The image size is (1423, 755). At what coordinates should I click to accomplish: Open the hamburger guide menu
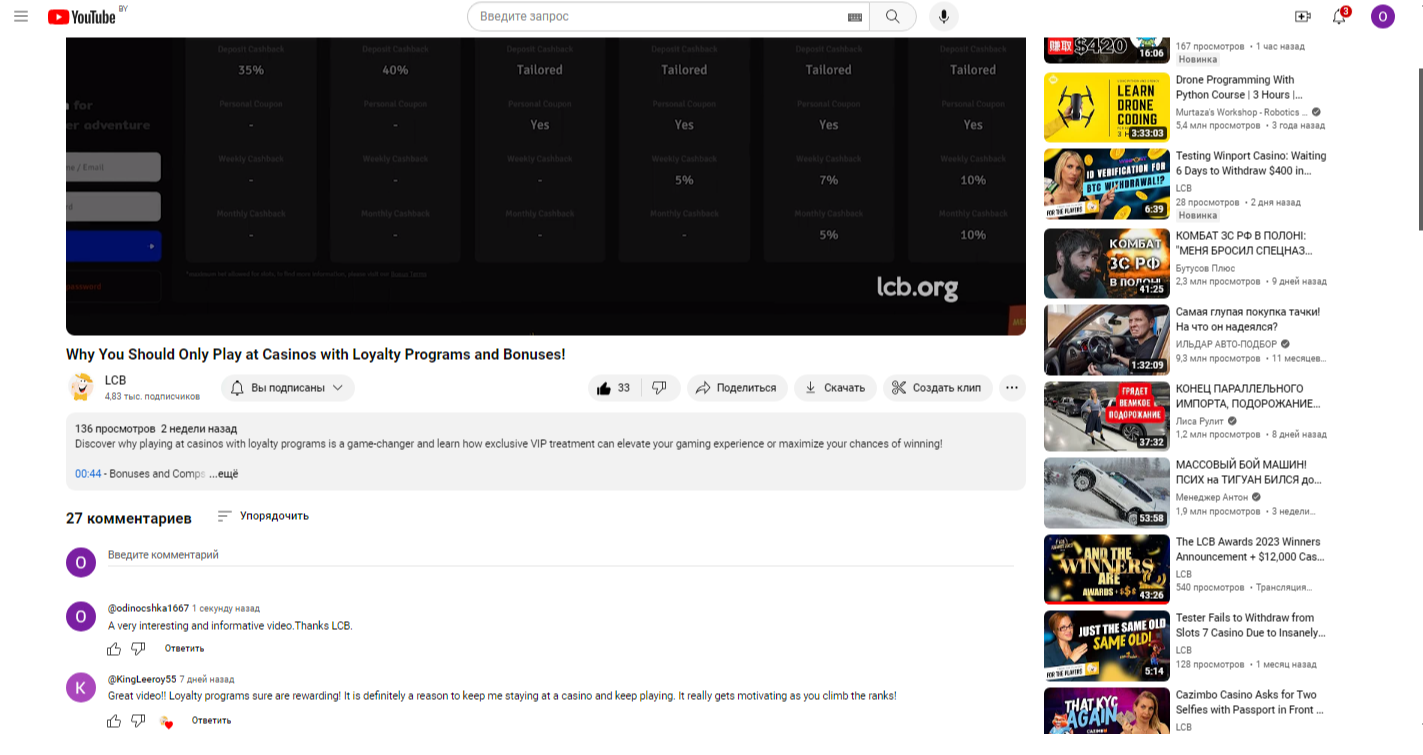[21, 16]
